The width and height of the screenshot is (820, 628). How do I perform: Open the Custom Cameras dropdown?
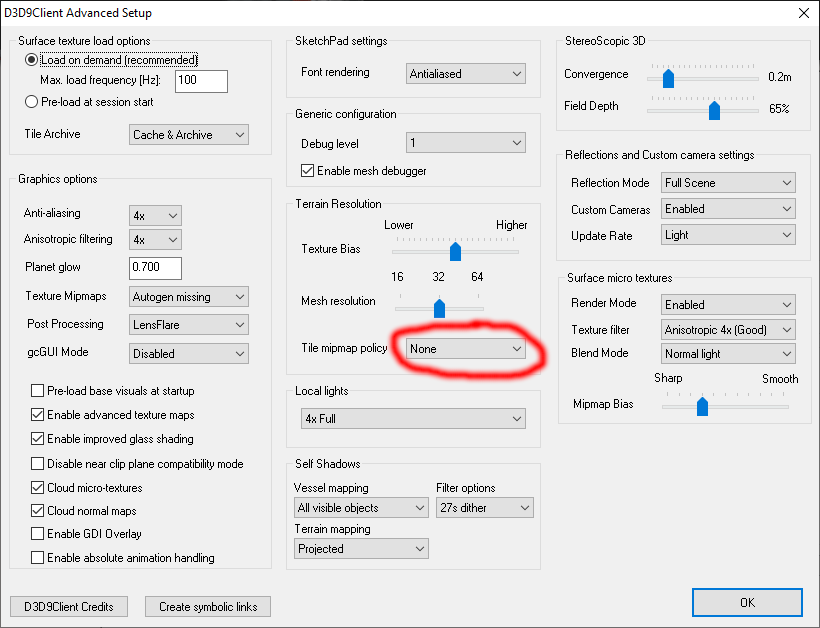pos(728,209)
